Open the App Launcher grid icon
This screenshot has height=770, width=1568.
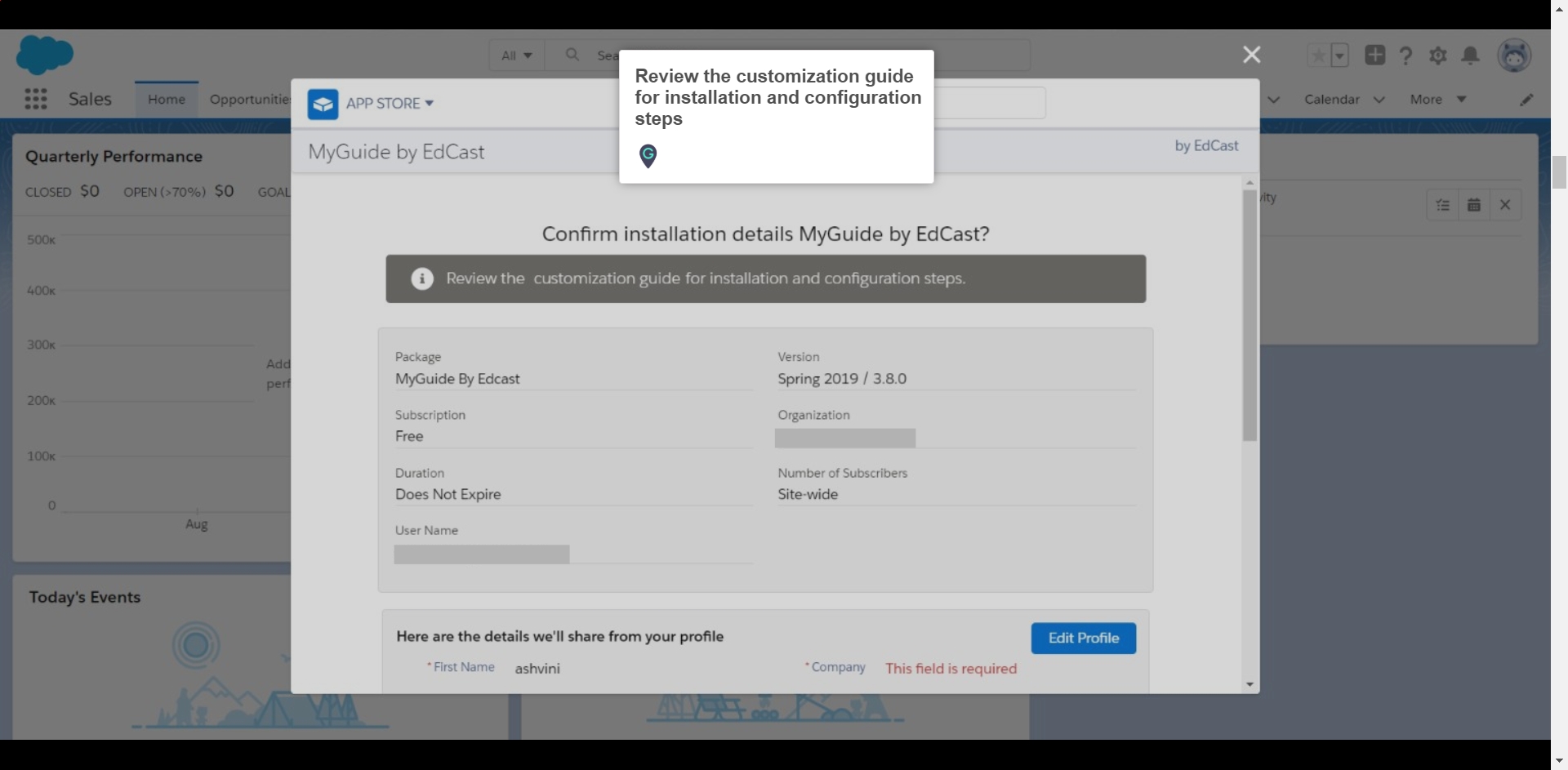pos(36,99)
